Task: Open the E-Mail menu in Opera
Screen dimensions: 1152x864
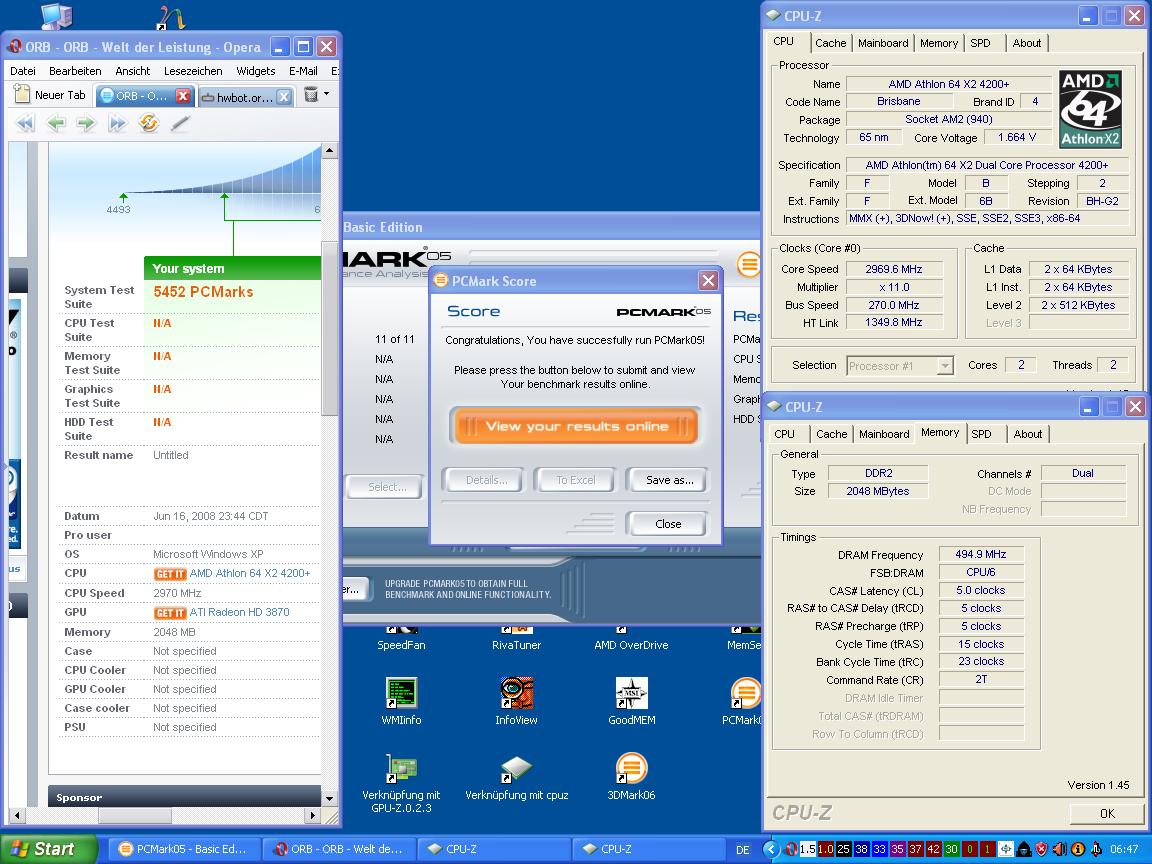Action: [303, 71]
